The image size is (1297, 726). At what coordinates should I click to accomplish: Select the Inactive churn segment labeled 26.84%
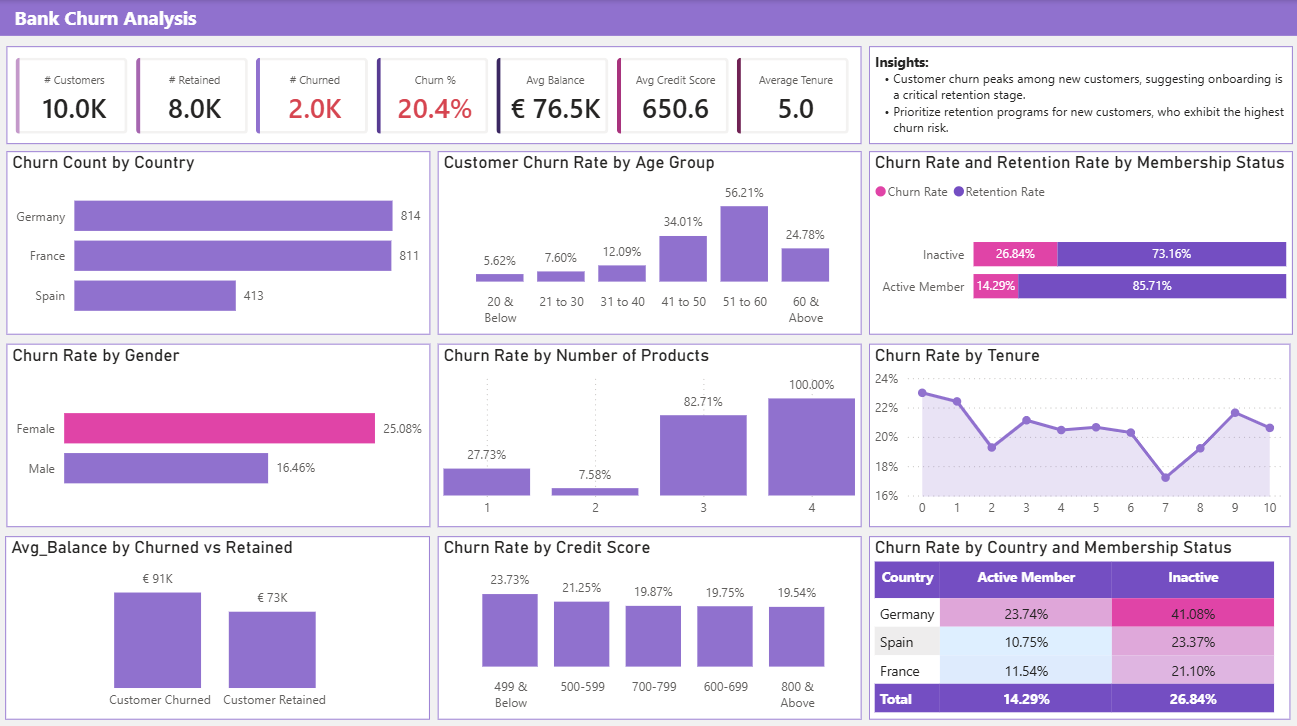(x=1015, y=254)
